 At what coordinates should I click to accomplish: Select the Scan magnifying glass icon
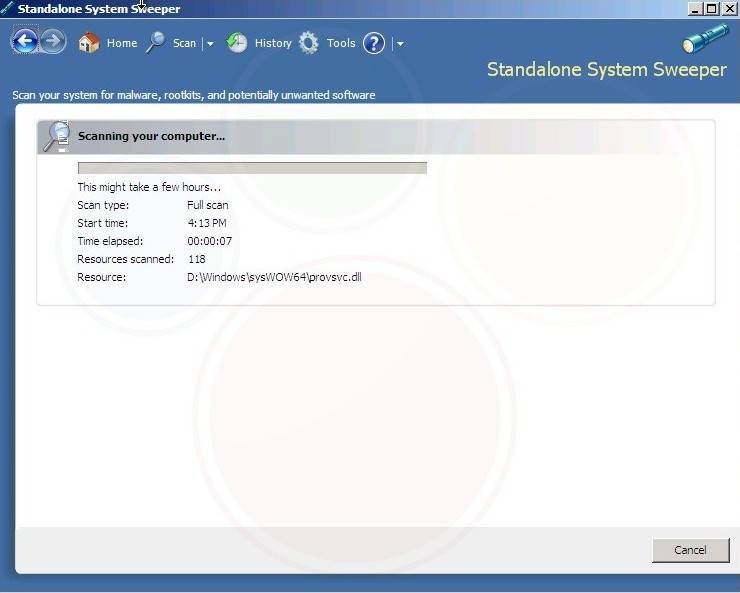pos(155,43)
